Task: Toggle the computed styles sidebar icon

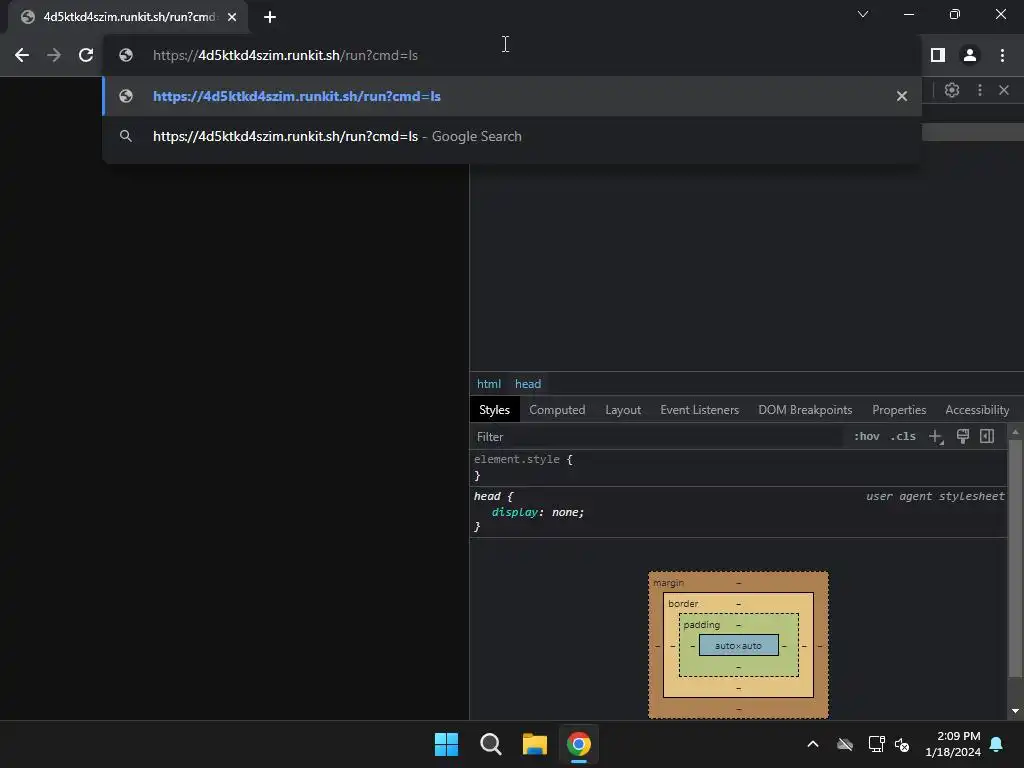Action: pos(987,436)
